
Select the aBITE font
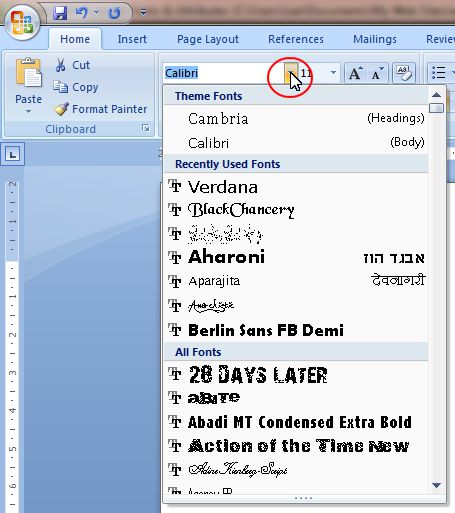296,398
